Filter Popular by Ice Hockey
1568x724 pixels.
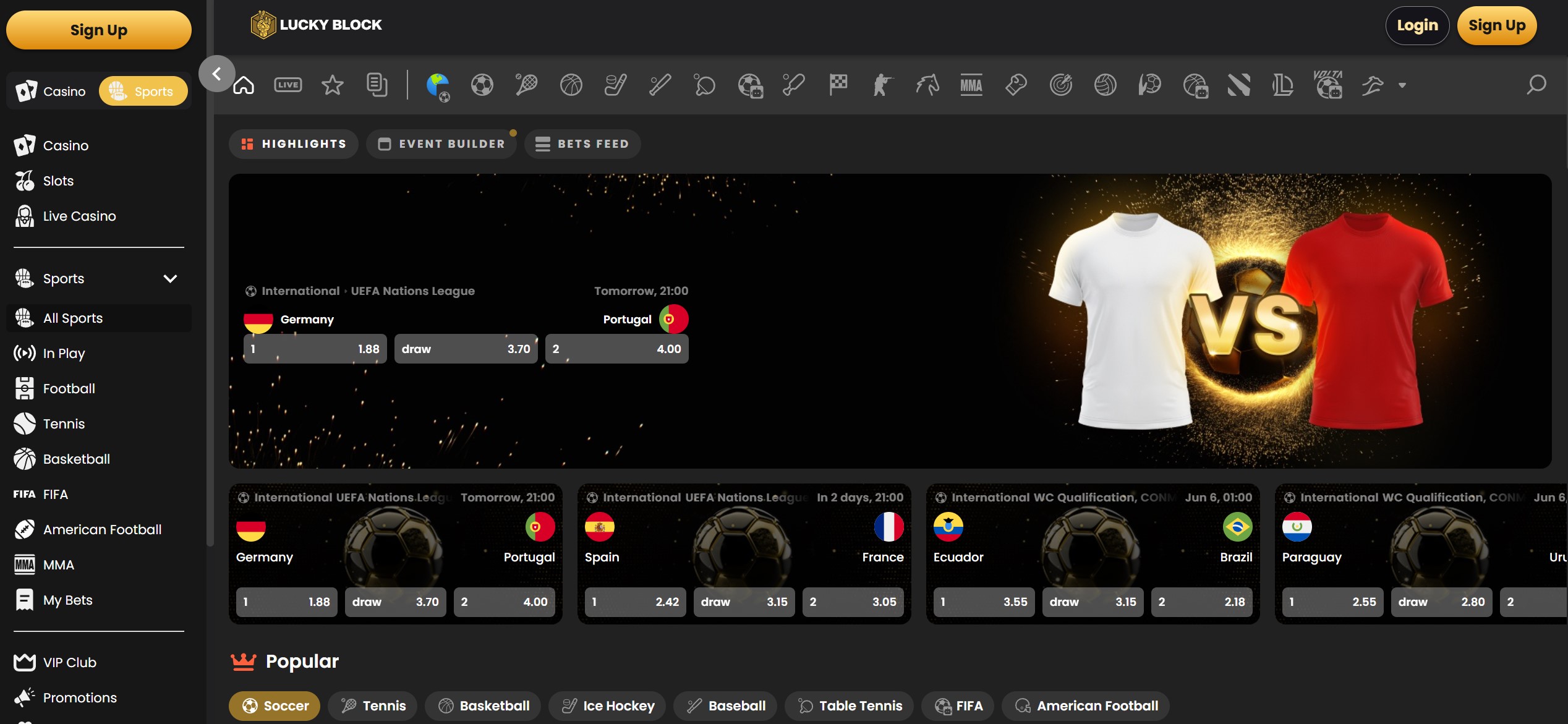tap(607, 706)
